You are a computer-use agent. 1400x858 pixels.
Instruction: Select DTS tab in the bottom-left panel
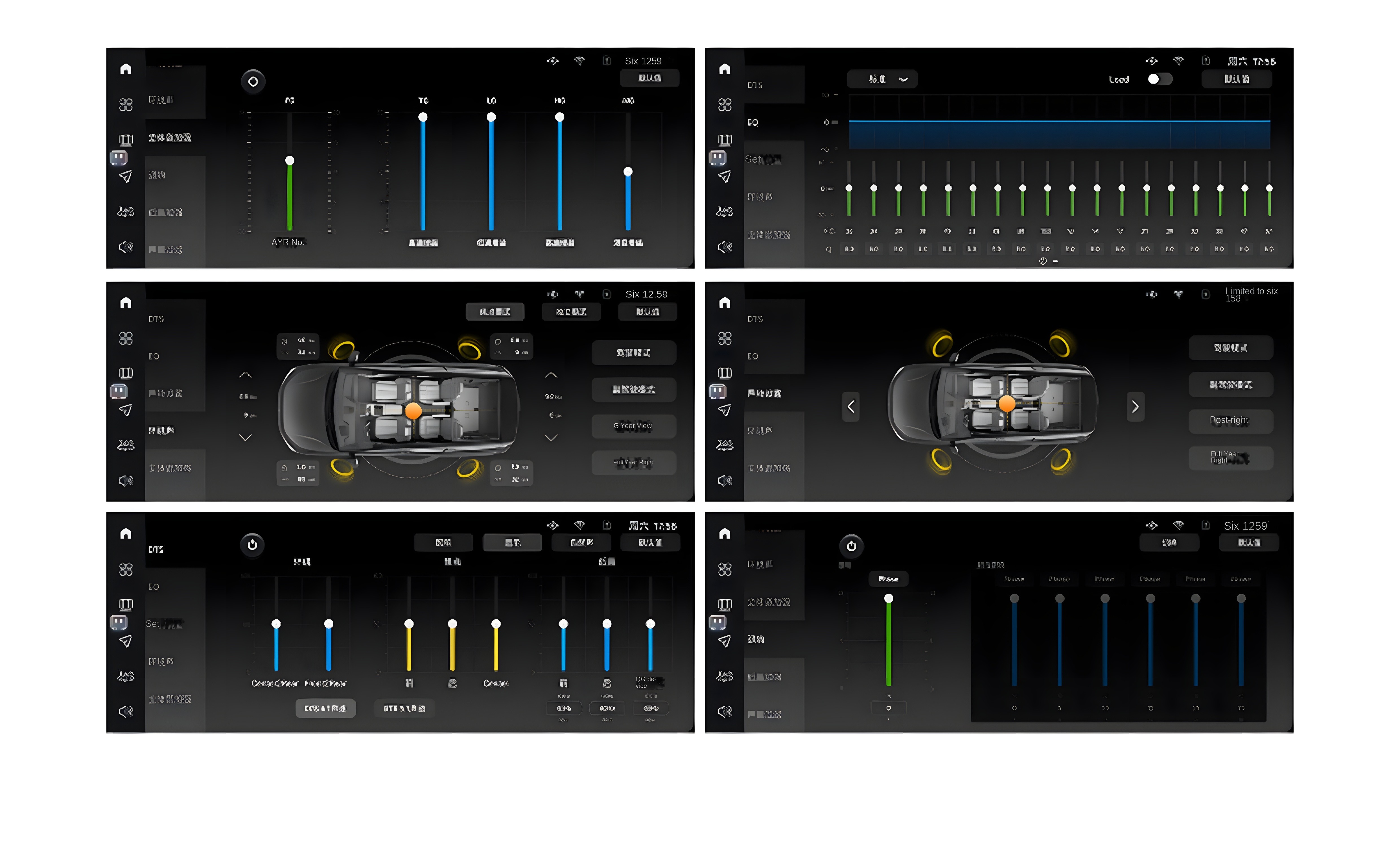coord(156,550)
